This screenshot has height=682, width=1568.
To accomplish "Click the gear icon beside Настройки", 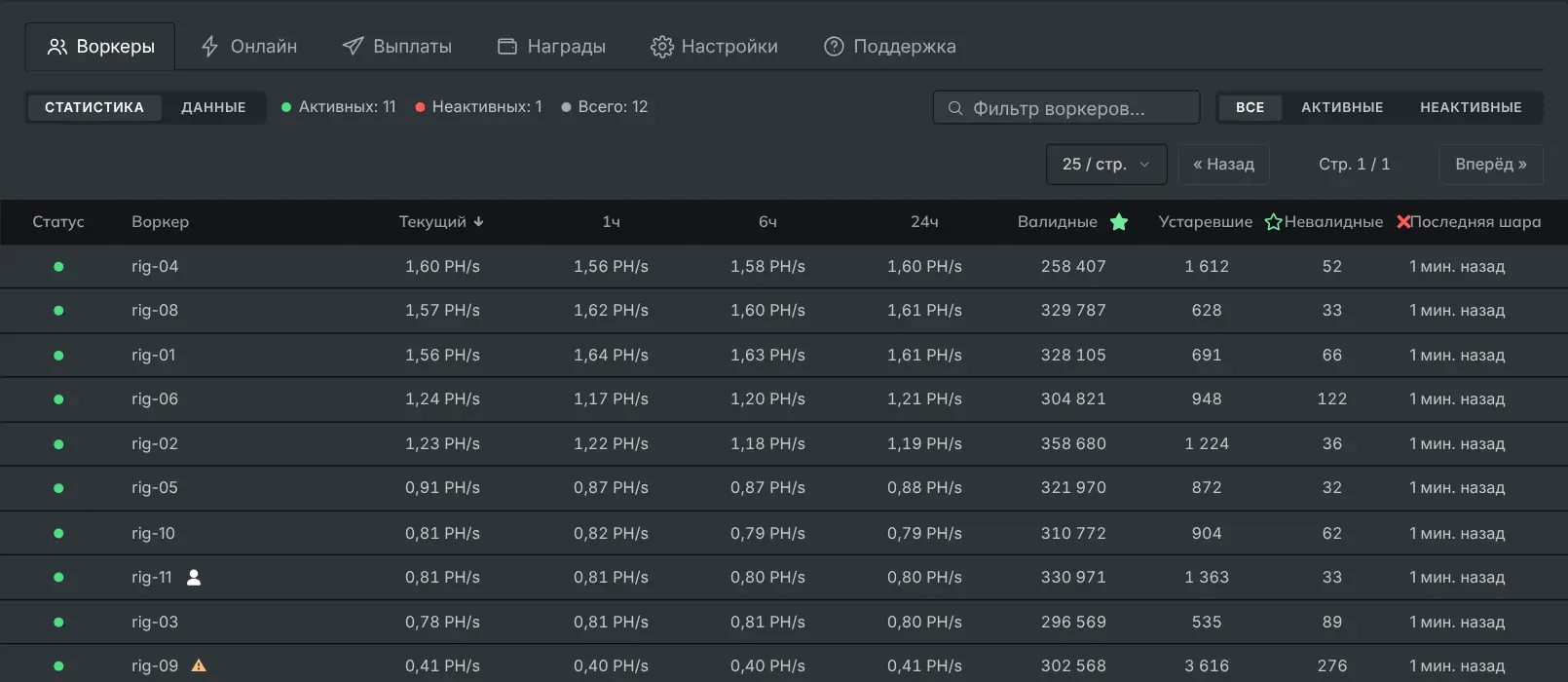I will (662, 47).
